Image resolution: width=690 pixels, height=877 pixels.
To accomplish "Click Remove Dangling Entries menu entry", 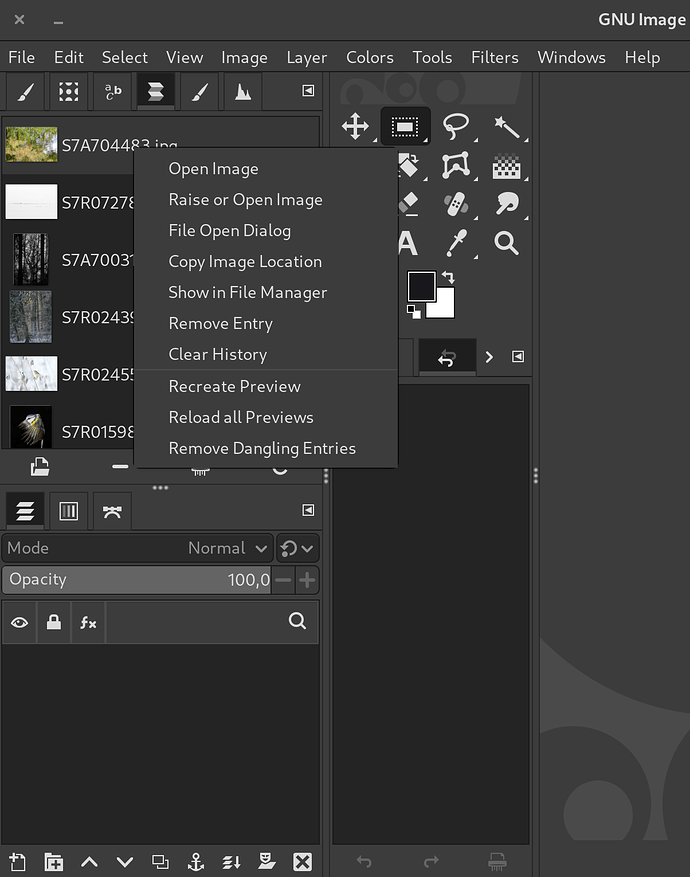I will 262,448.
